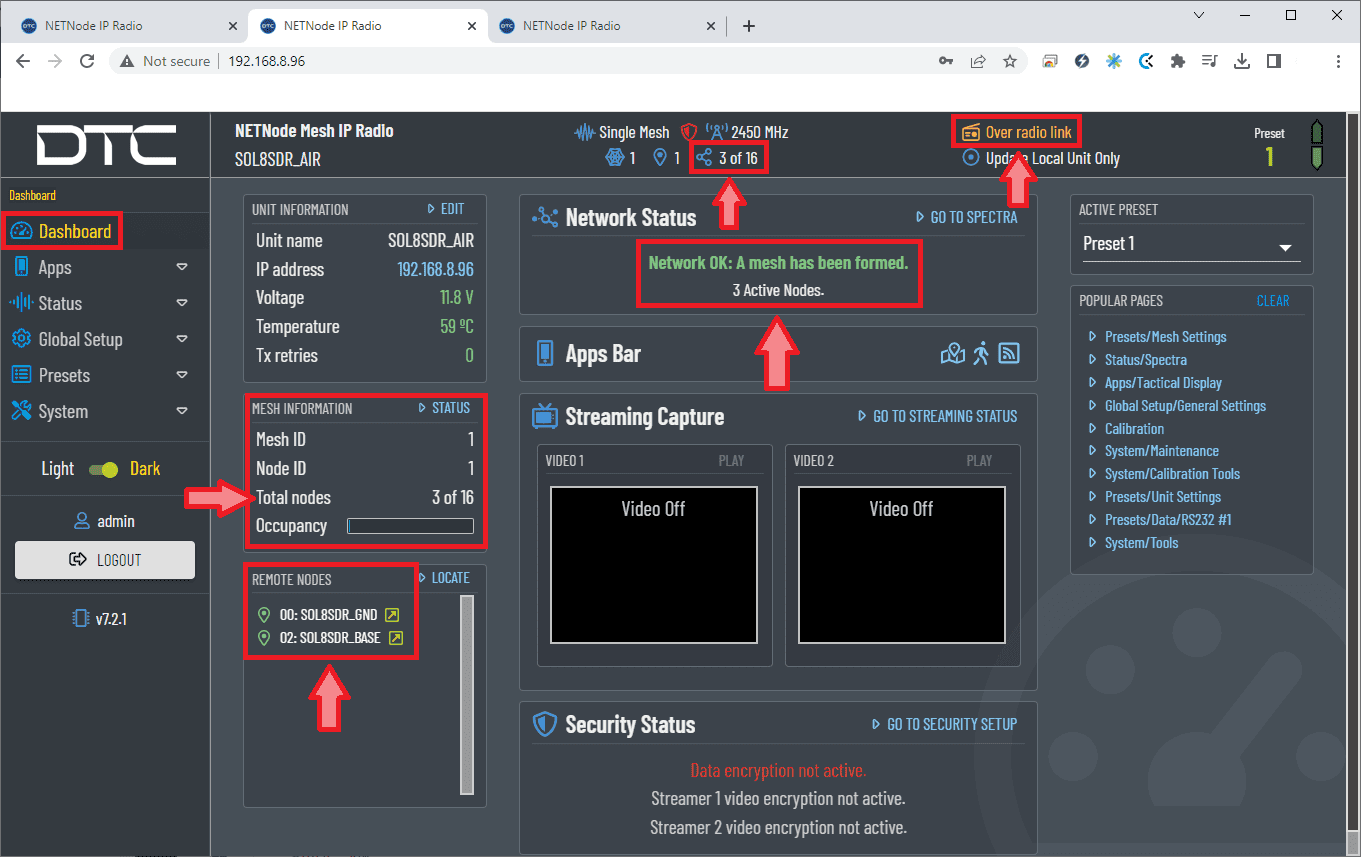The height and width of the screenshot is (857, 1361).
Task: Open remote node SOL8SDR_BASE external link icon
Action: coord(396,638)
